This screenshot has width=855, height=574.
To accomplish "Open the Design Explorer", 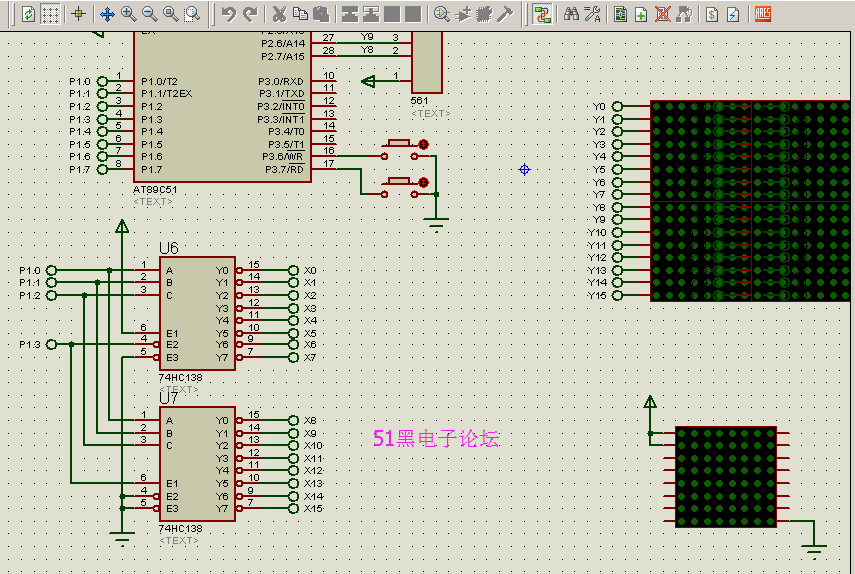I will tap(621, 14).
